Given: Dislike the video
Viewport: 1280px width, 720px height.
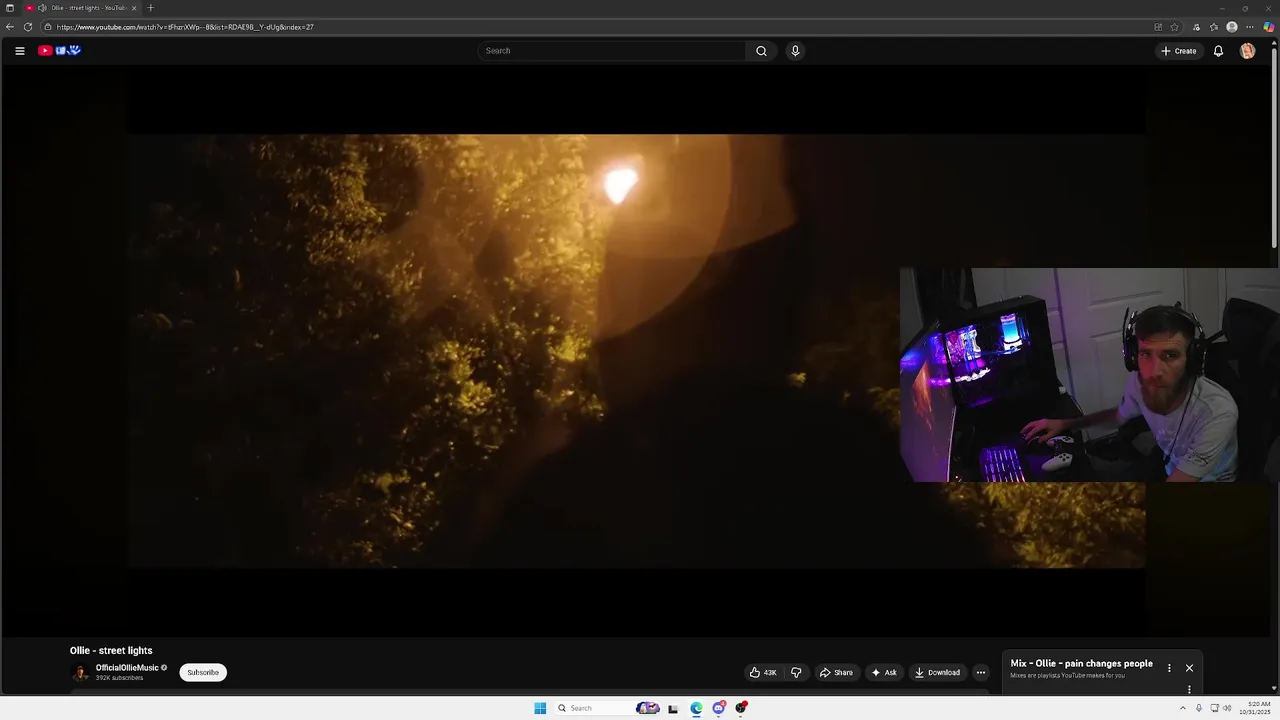Looking at the screenshot, I should pyautogui.click(x=796, y=673).
